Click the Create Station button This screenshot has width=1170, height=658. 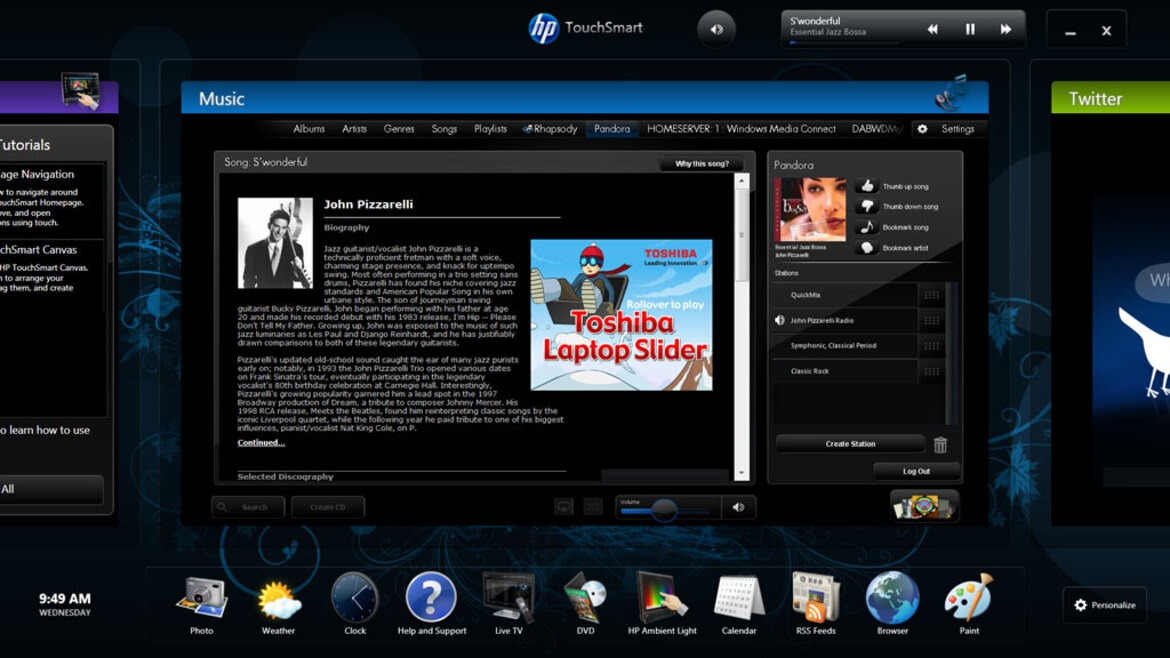pos(850,444)
